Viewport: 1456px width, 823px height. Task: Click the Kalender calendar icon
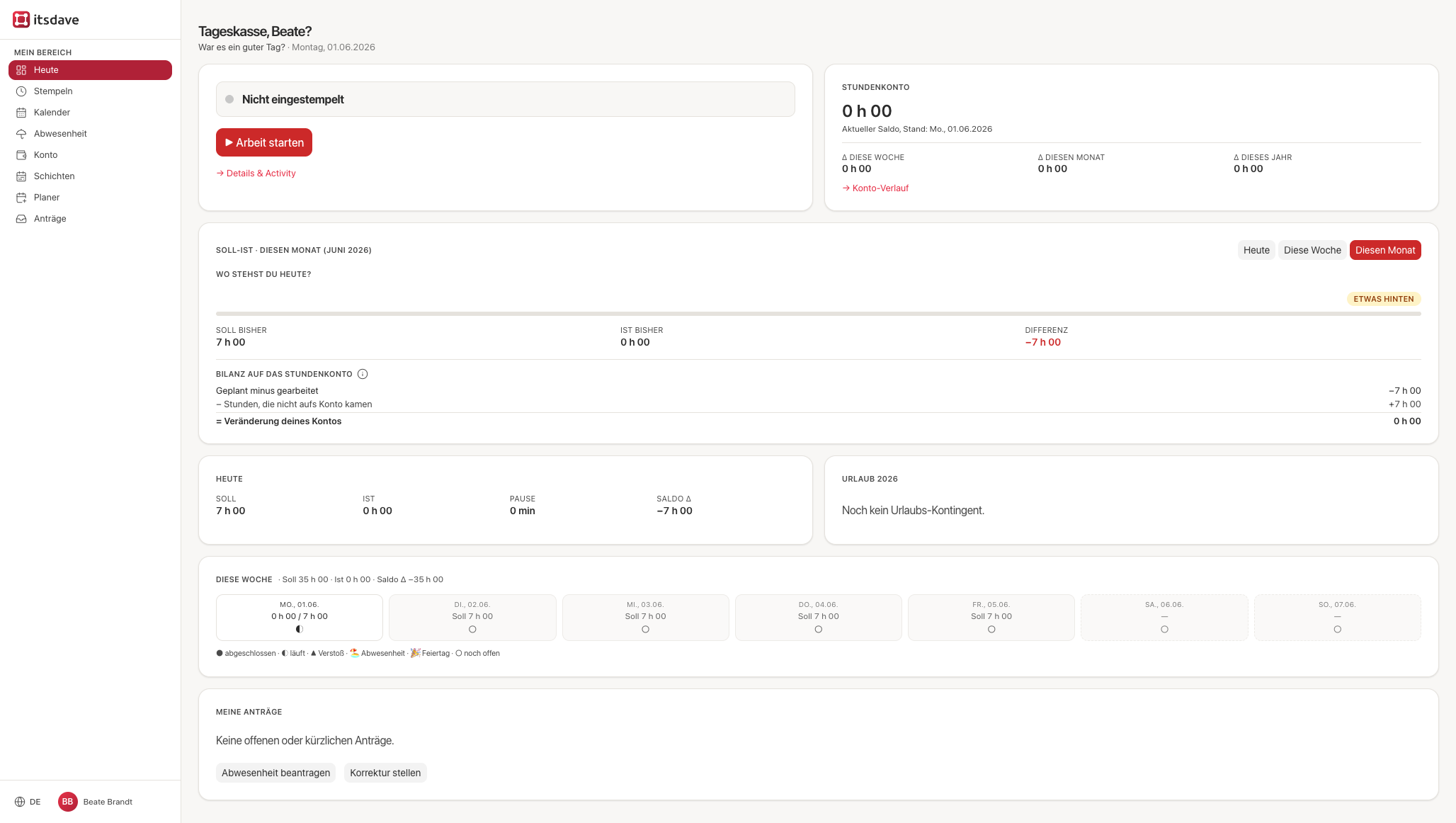tap(21, 113)
